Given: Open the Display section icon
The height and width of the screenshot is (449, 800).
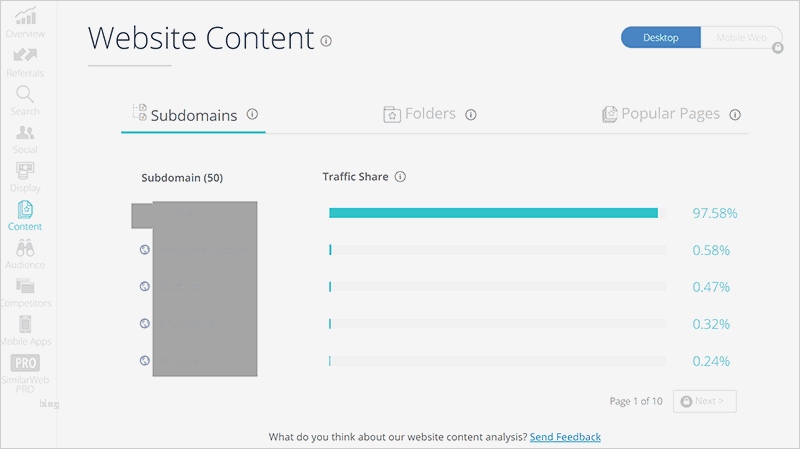Looking at the screenshot, I should (x=25, y=171).
